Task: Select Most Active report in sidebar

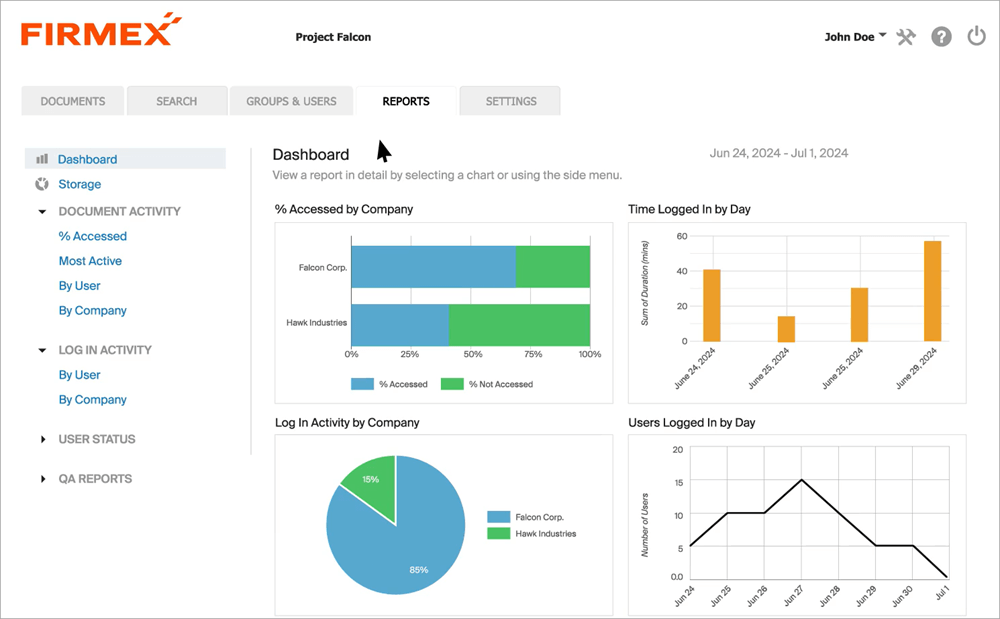Action: click(x=90, y=261)
